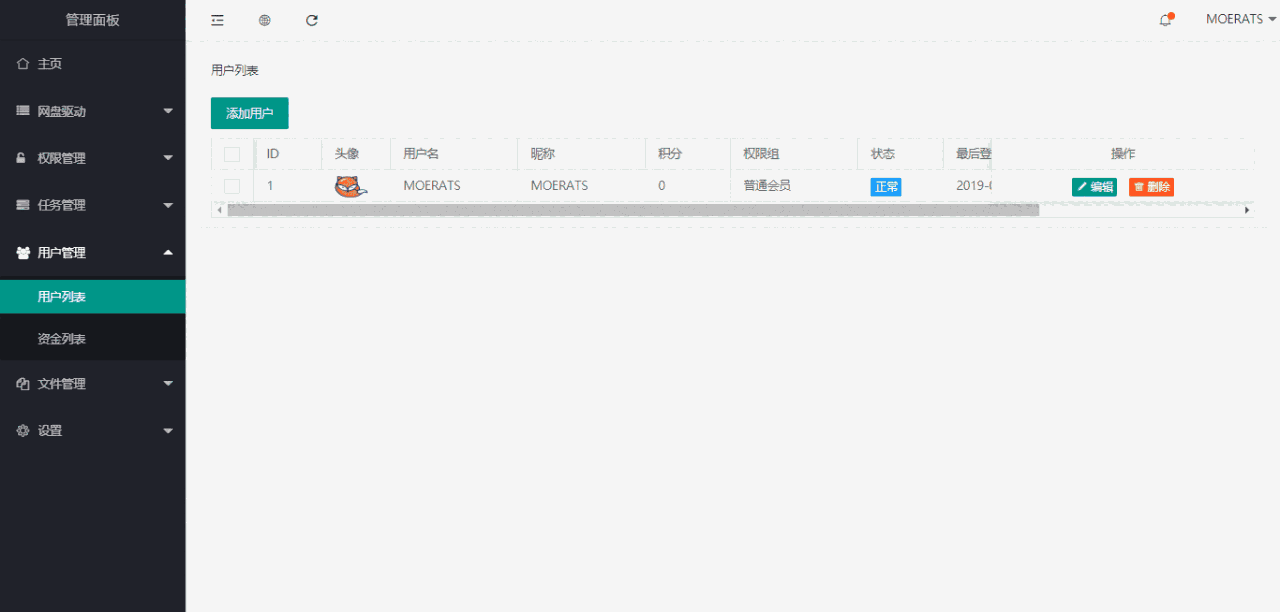Click the 权限组 column header
This screenshot has width=1280, height=612.
794,154
